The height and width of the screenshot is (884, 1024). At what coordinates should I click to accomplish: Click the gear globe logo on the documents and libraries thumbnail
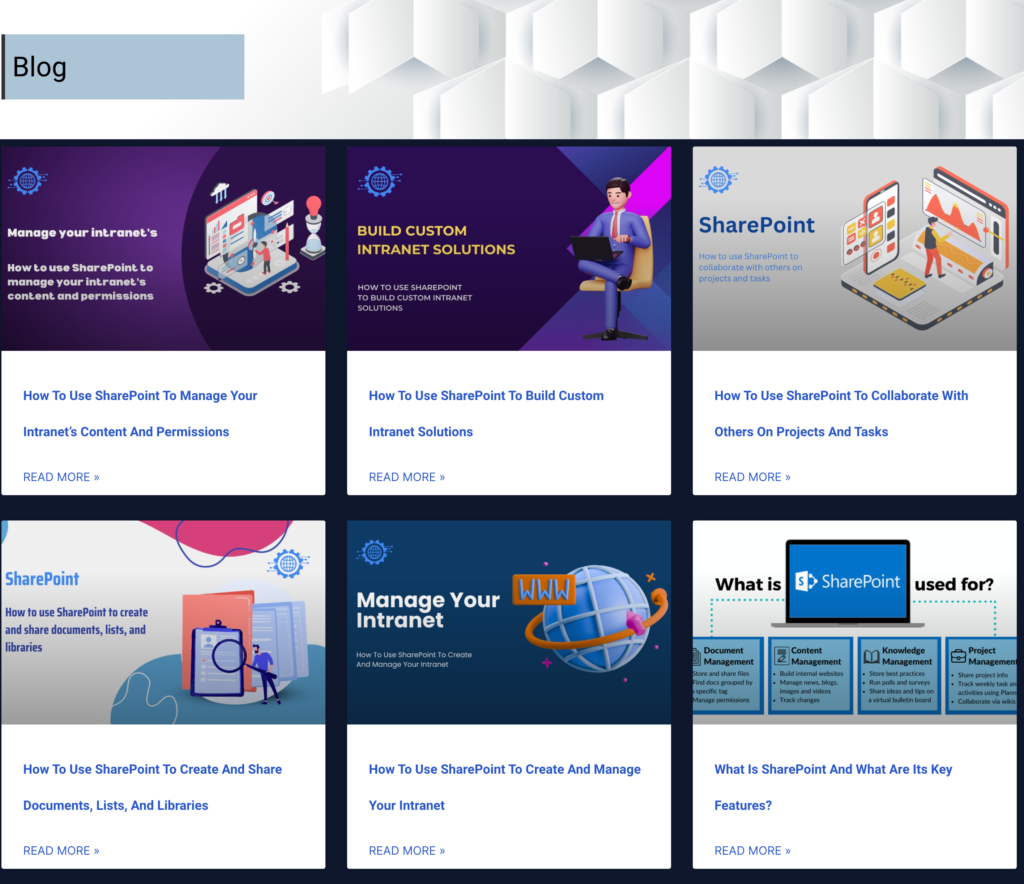(288, 563)
